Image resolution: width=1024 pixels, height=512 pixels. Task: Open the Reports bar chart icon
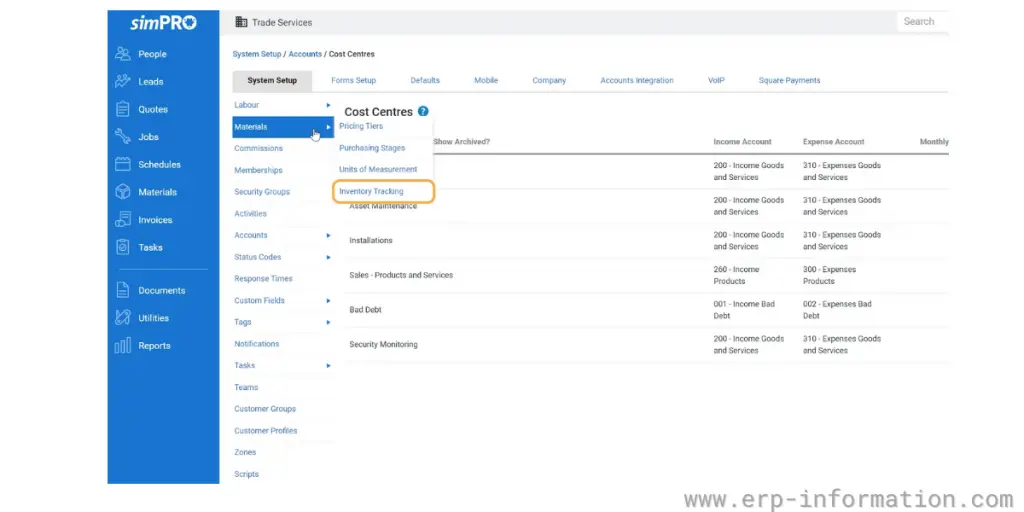point(123,346)
